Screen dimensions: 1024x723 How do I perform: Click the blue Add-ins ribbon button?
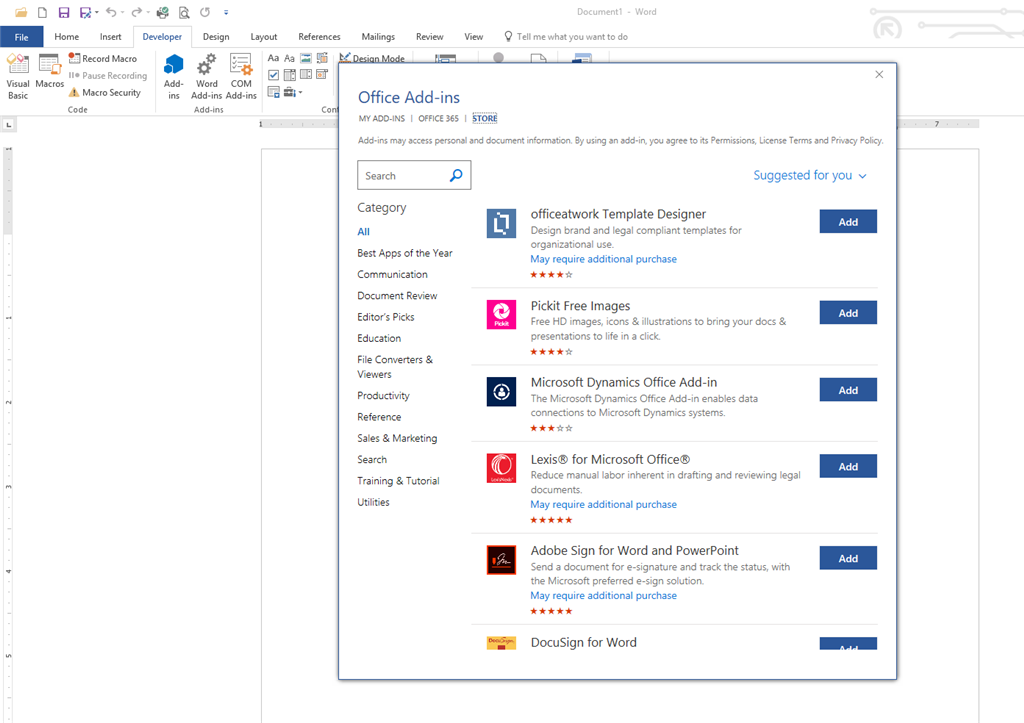(x=174, y=76)
